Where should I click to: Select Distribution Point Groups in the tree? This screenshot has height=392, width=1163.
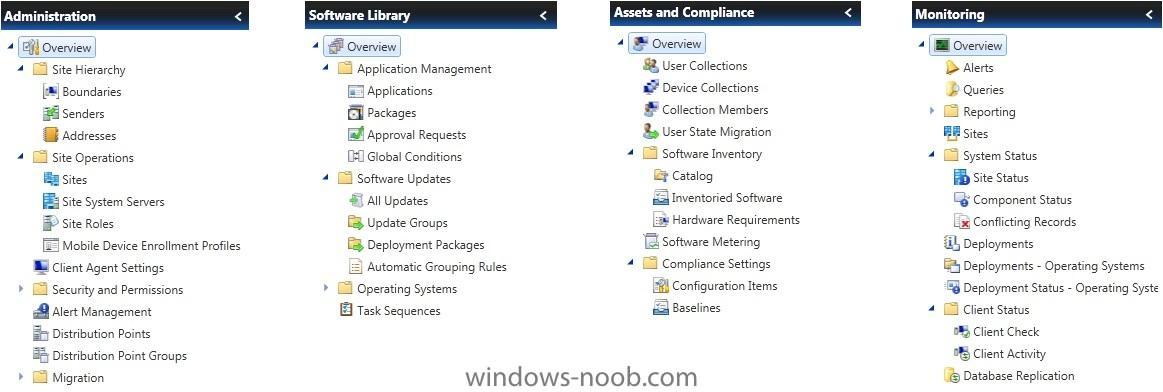(119, 356)
